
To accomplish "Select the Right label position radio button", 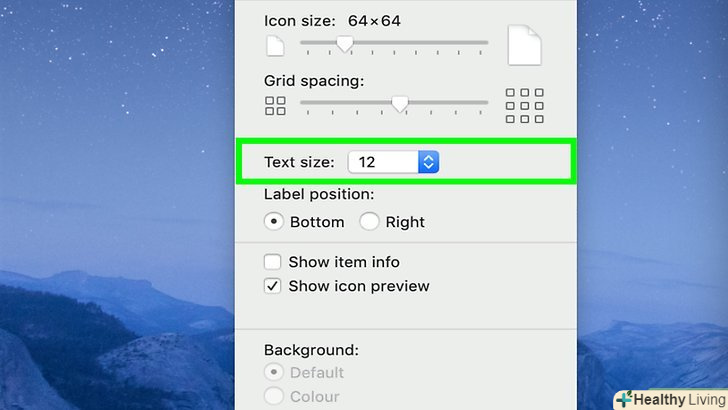I will click(369, 222).
